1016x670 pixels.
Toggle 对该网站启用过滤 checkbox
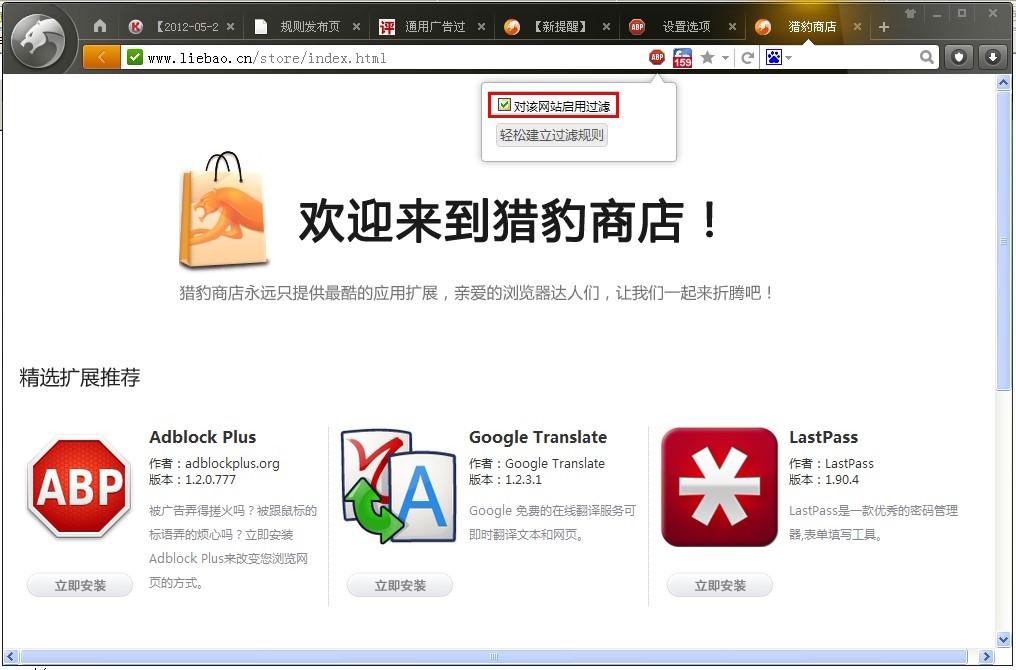[502, 103]
